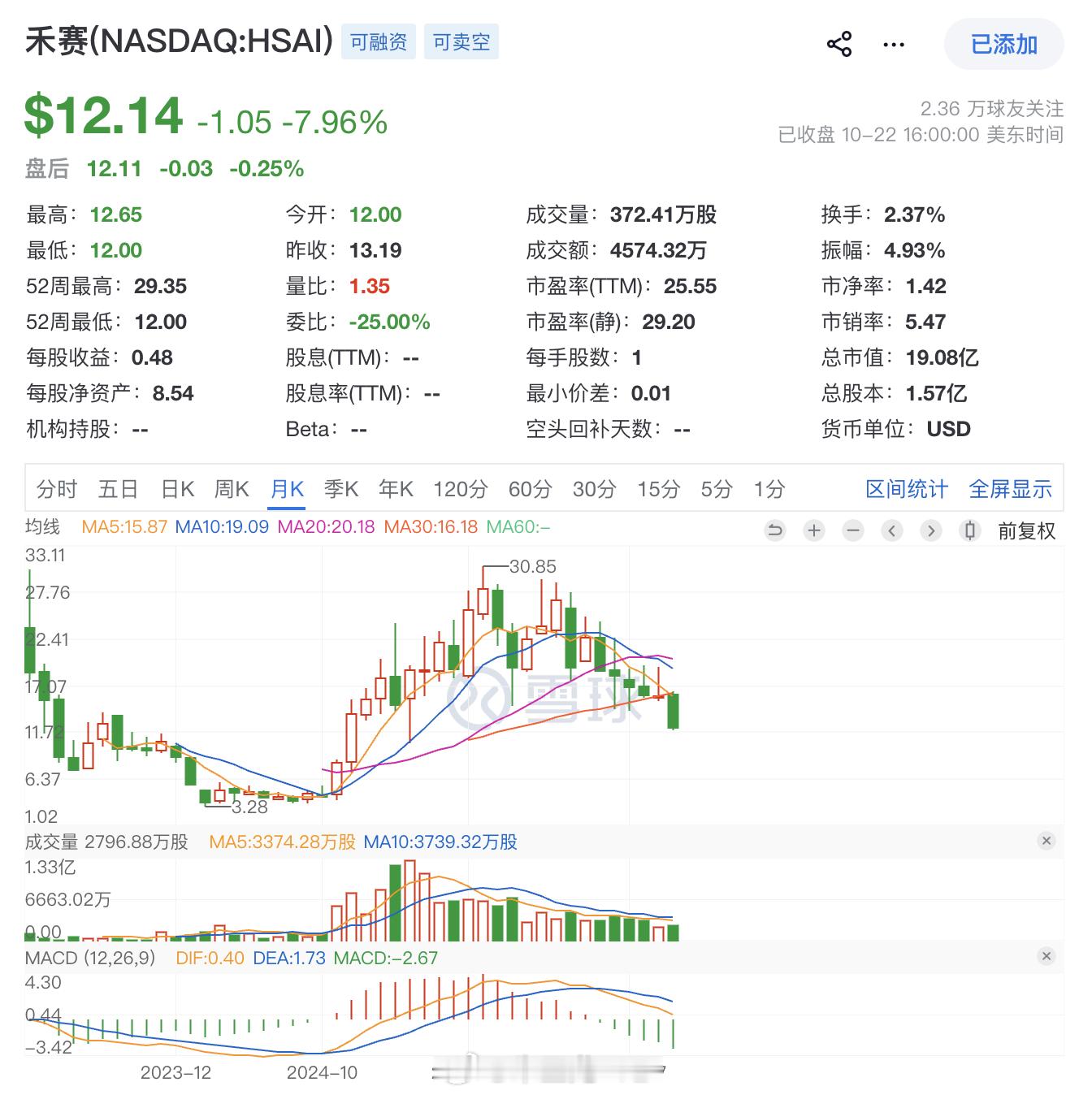Select the 月K chart tab
Viewport: 1092px width, 1095px height.
(x=287, y=489)
